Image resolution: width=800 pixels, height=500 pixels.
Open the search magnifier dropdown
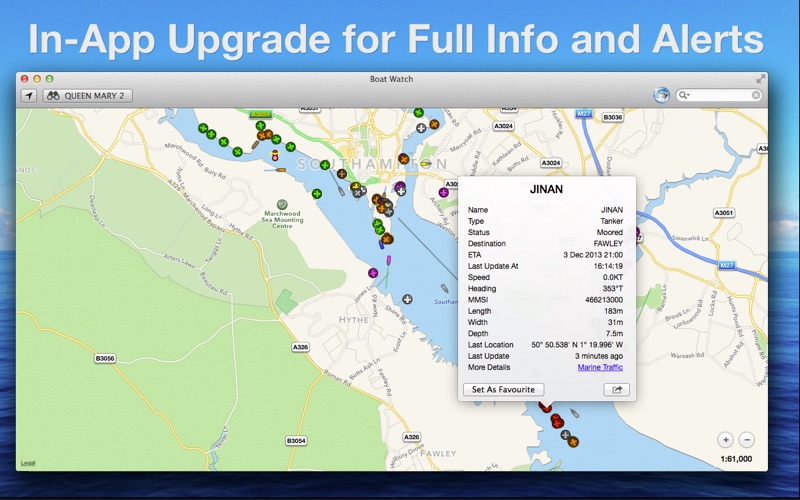point(685,96)
